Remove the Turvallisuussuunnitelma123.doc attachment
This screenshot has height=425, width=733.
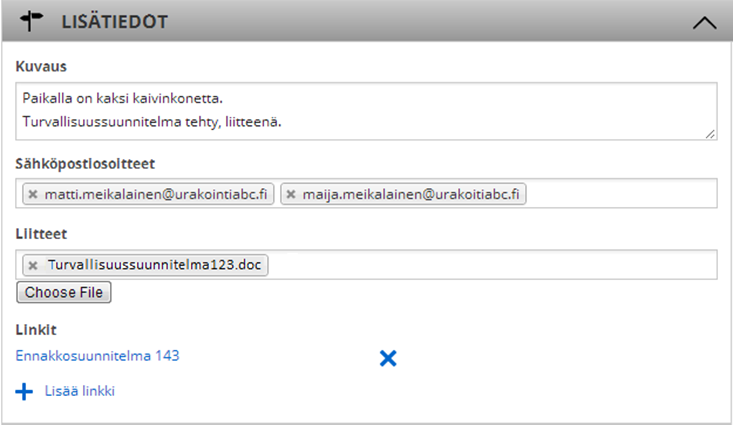33,266
